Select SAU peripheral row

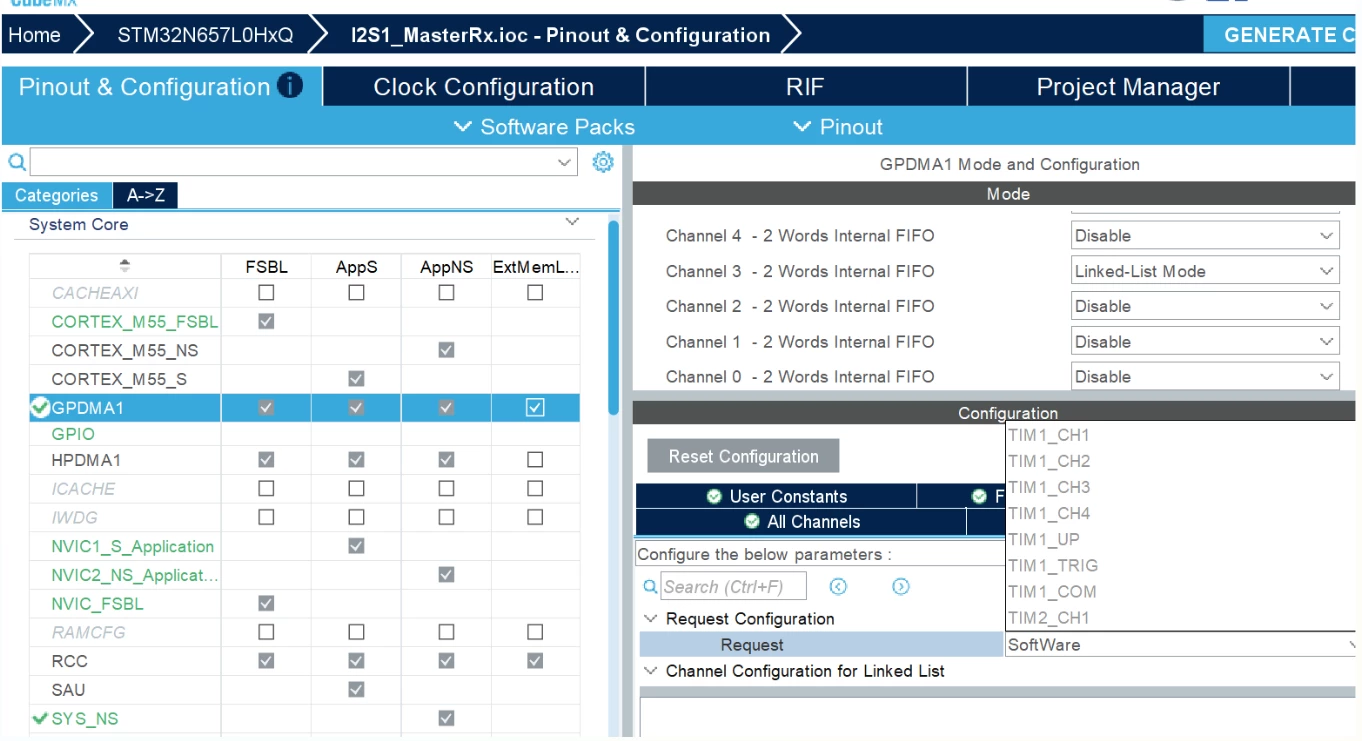click(x=304, y=690)
